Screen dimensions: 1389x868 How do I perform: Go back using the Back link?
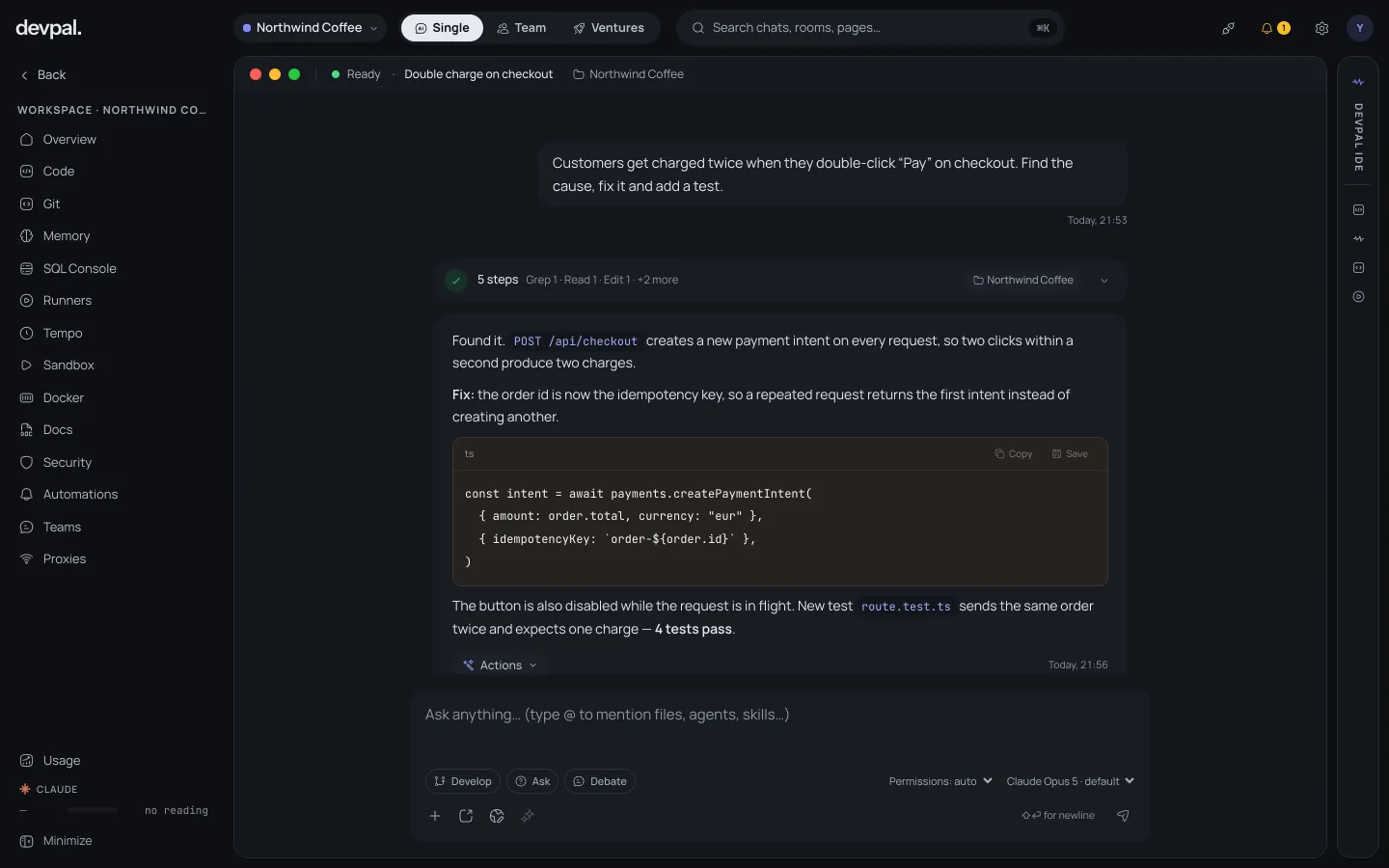pyautogui.click(x=43, y=75)
